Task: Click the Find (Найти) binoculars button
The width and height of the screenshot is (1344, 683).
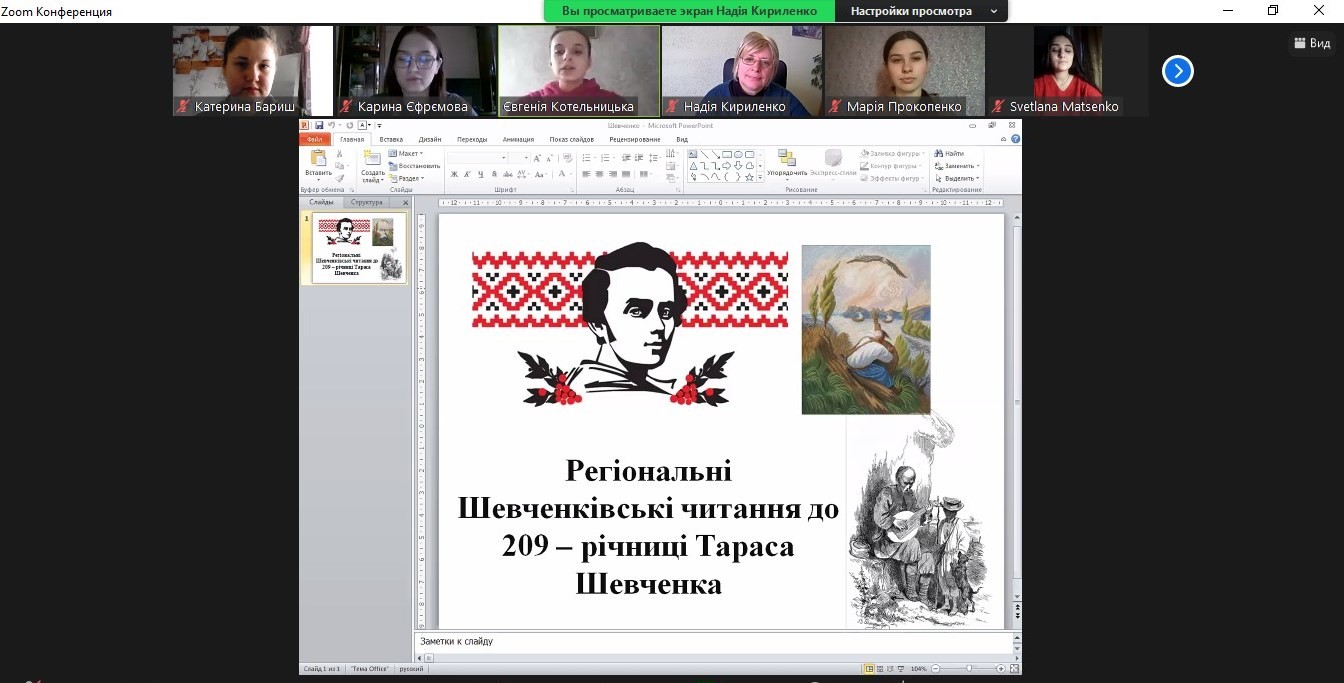Action: pyautogui.click(x=949, y=153)
